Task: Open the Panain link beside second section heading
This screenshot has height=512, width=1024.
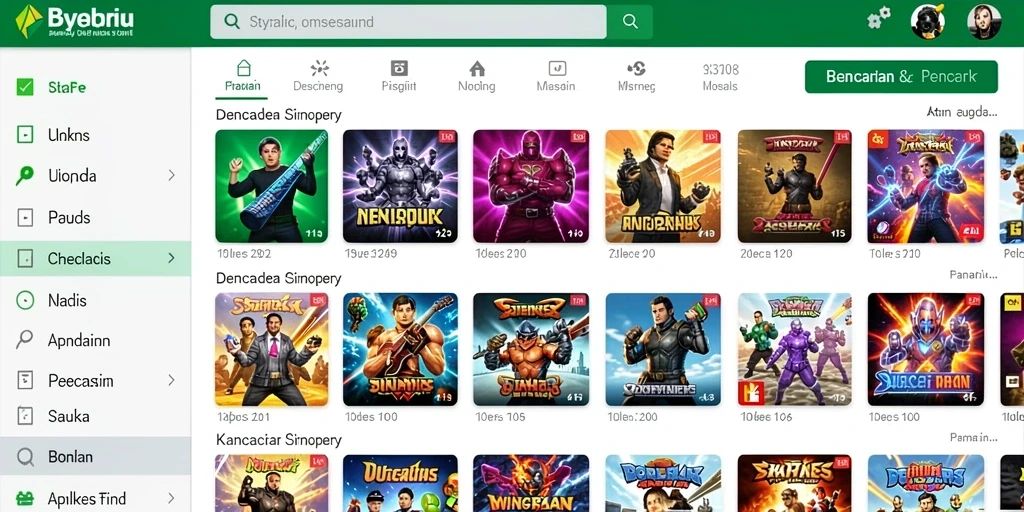Action: 973,275
